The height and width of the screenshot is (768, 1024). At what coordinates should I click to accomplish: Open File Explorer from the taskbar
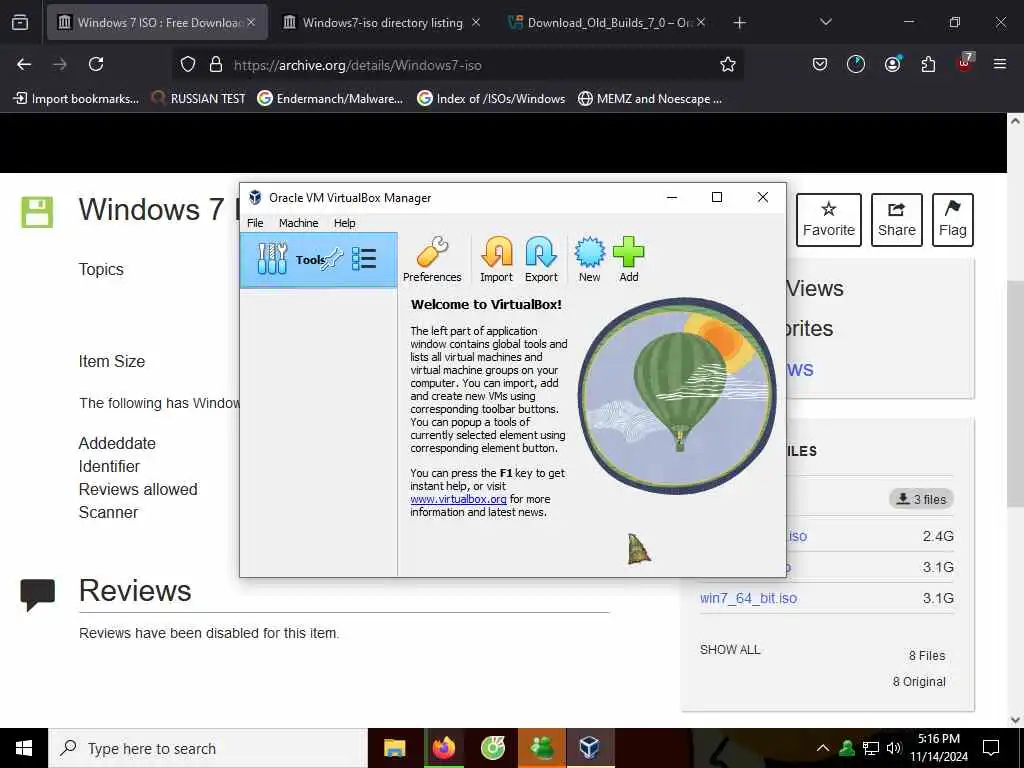(x=394, y=748)
